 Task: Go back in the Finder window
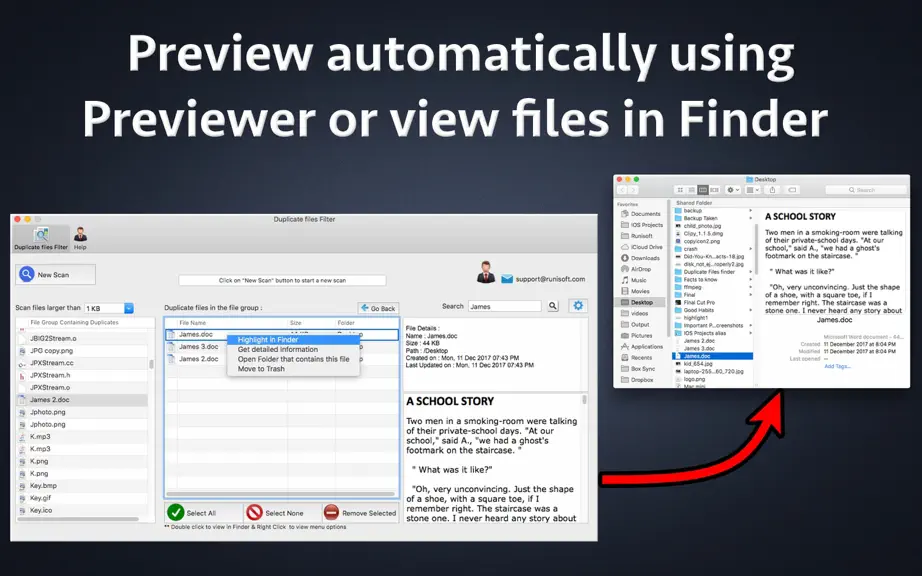(622, 190)
